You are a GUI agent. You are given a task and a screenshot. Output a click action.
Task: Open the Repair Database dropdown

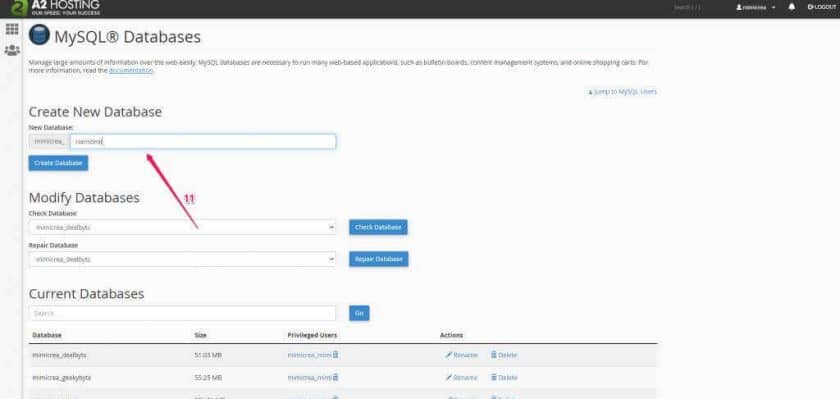point(182,259)
